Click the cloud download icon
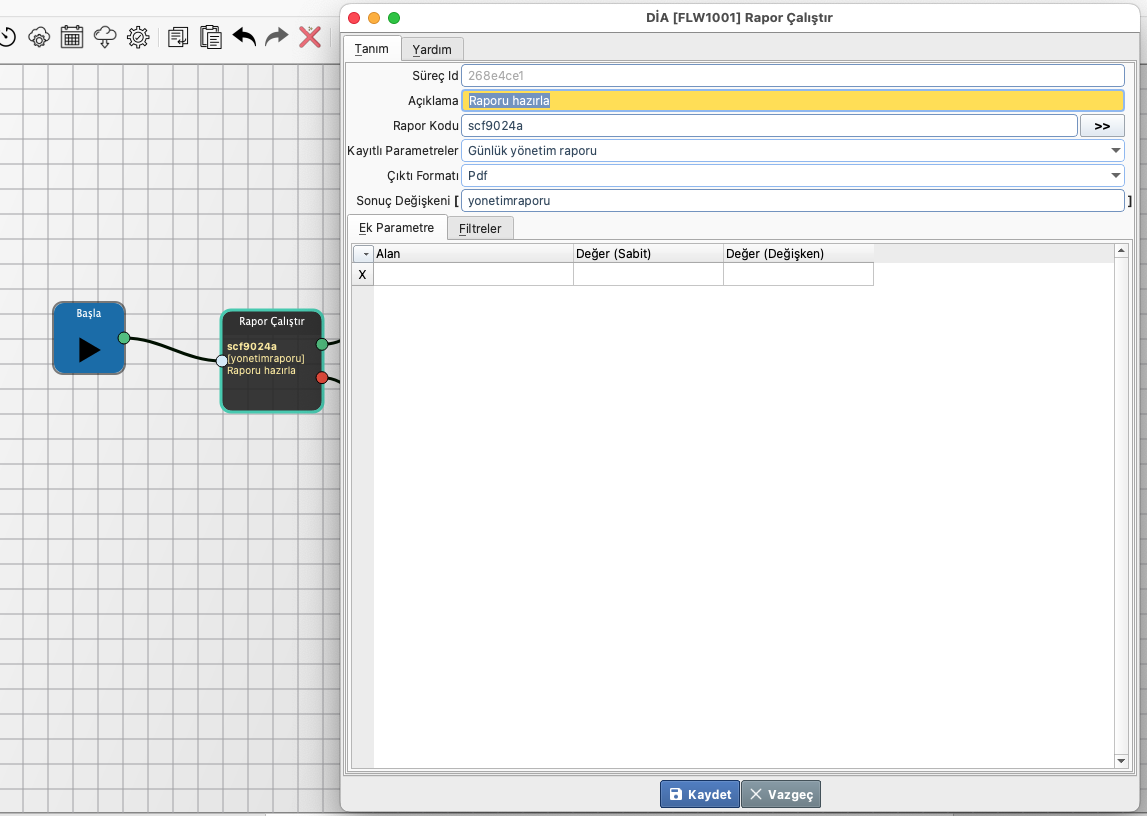The image size is (1147, 816). (x=105, y=37)
